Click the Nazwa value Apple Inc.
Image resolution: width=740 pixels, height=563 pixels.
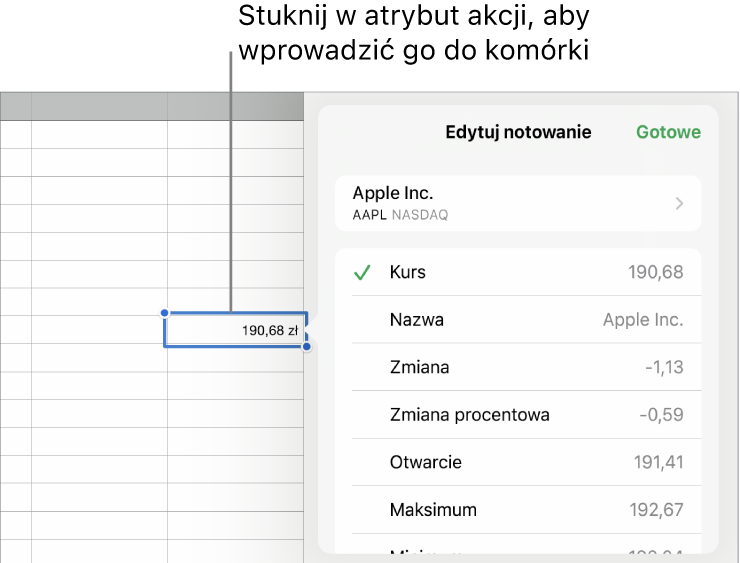point(643,319)
